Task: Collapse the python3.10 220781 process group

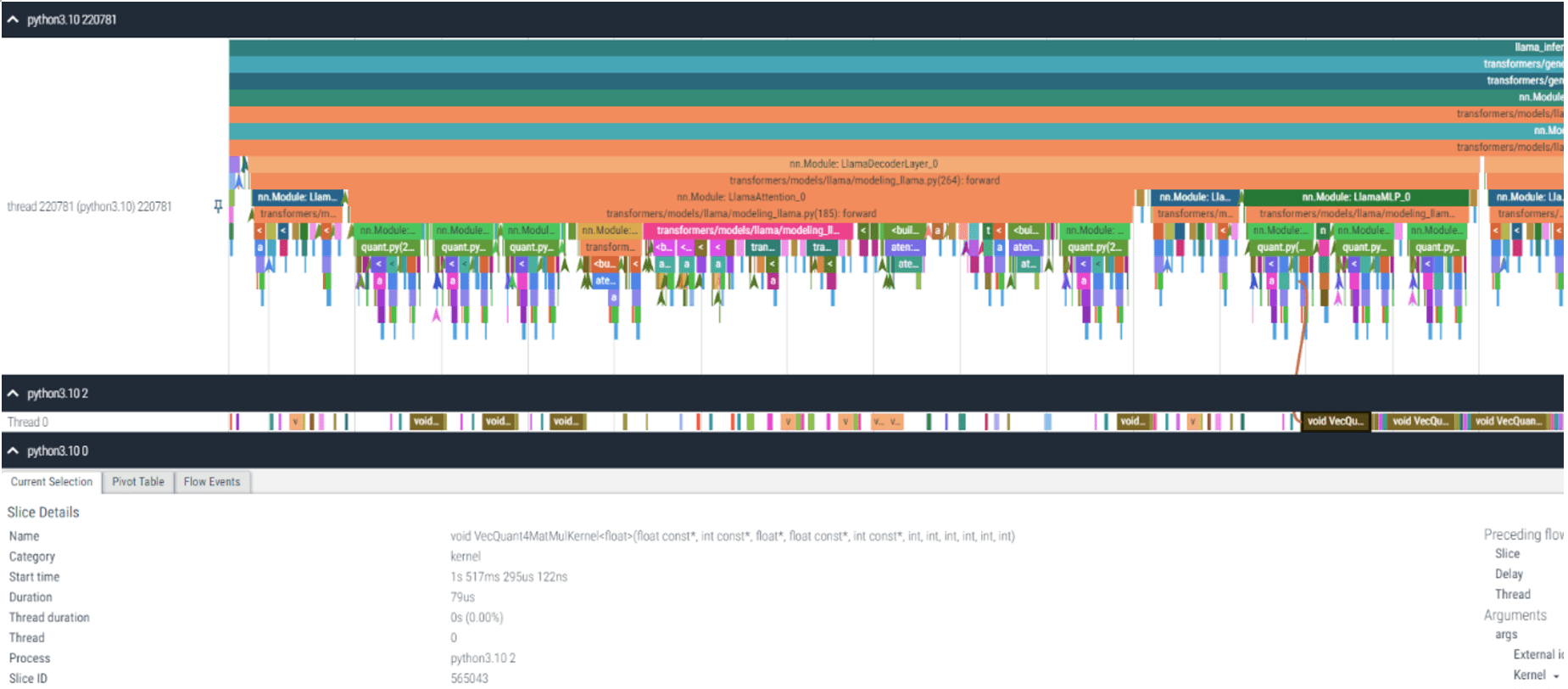Action: pos(13,20)
